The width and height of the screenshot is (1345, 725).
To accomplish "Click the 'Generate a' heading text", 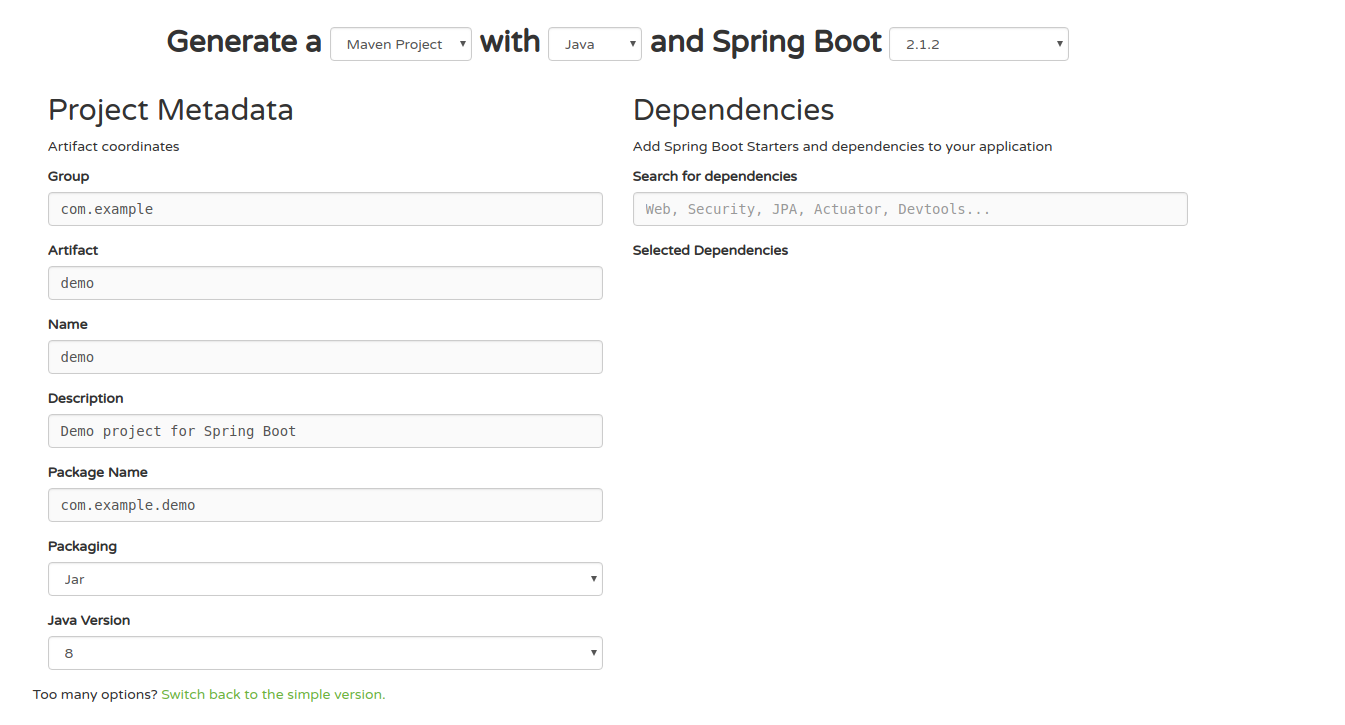I will (244, 42).
